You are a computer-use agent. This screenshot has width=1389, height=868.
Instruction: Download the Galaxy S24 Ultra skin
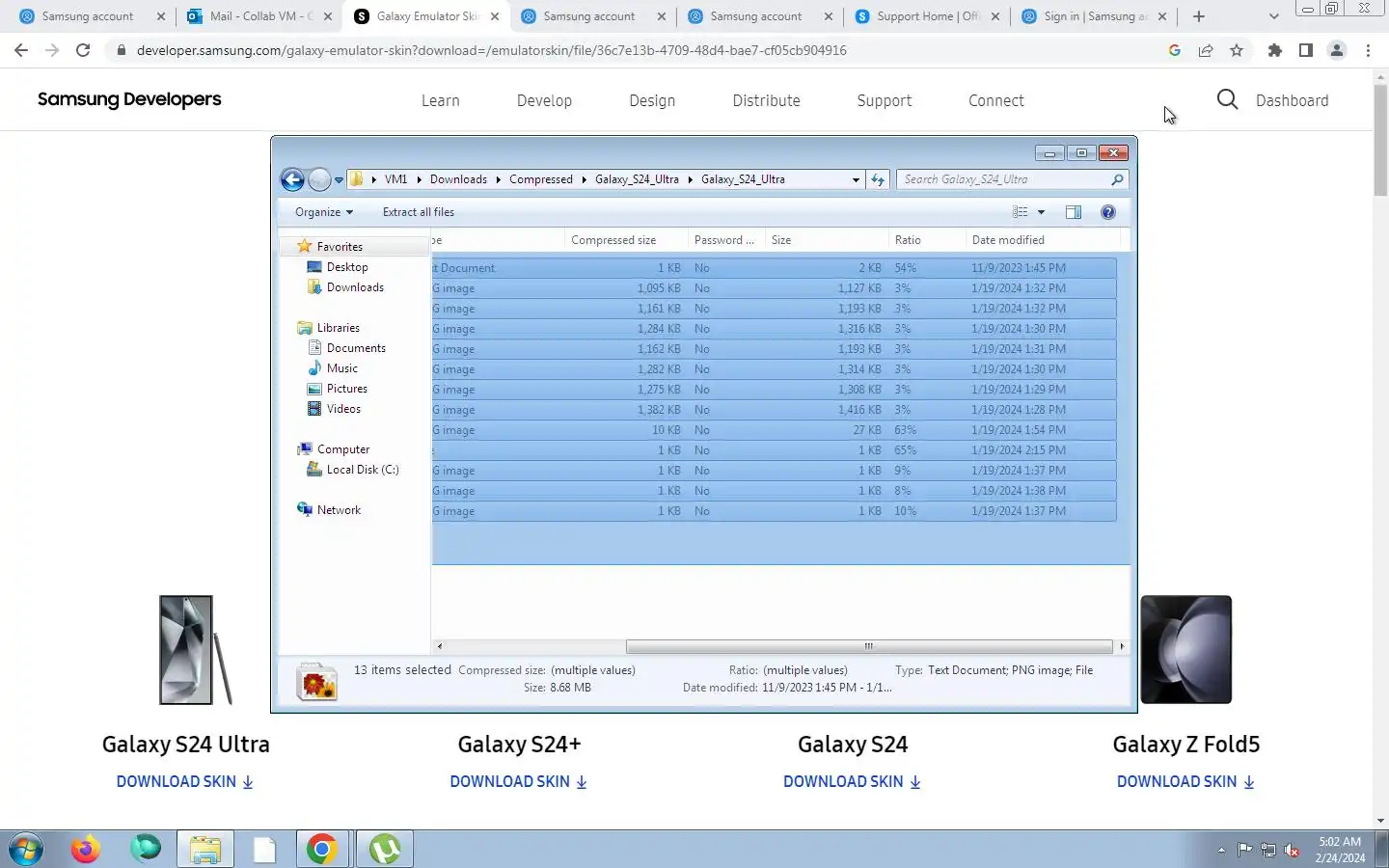coord(185,782)
